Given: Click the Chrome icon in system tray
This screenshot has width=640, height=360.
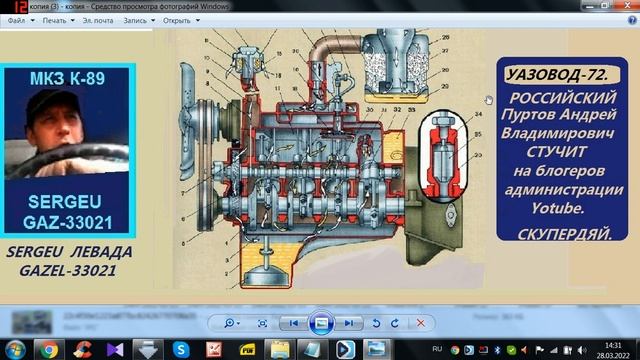Looking at the screenshot, I should pyautogui.click(x=455, y=350).
